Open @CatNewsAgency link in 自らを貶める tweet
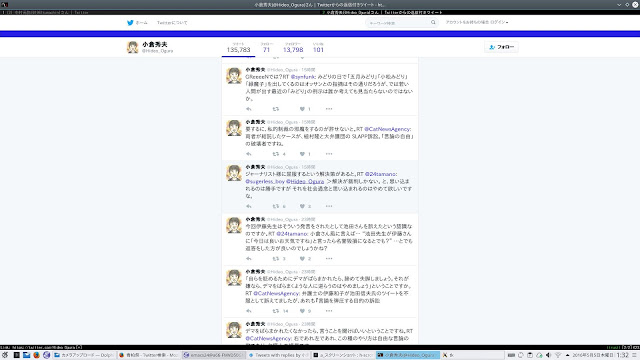The image size is (640, 360). tap(277, 293)
